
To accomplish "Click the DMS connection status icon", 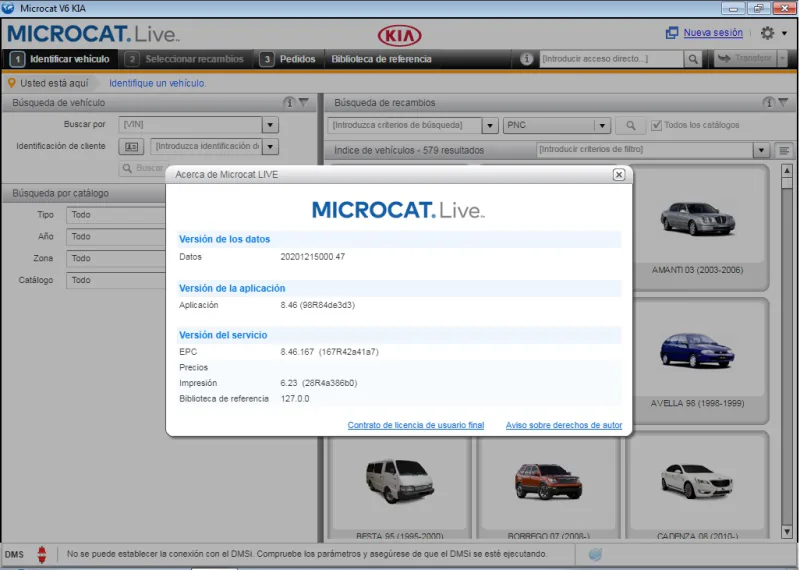I will (x=42, y=554).
